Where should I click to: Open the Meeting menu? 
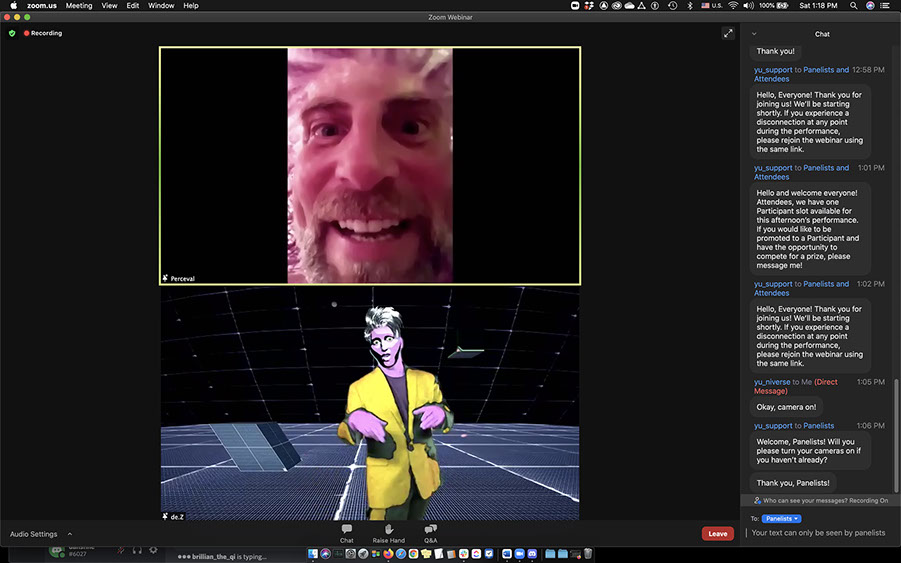tap(78, 6)
